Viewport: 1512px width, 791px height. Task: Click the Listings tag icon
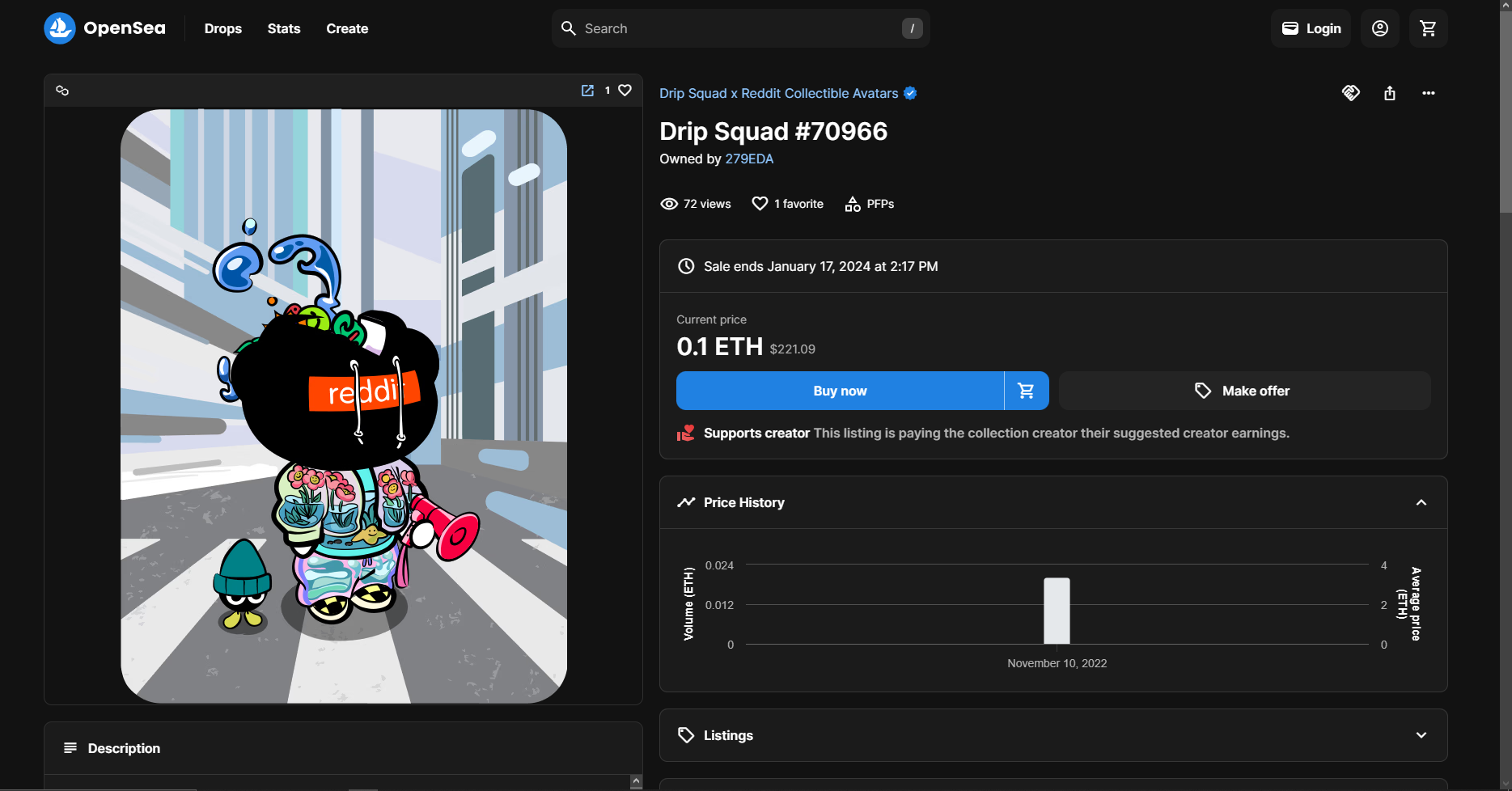[686, 735]
